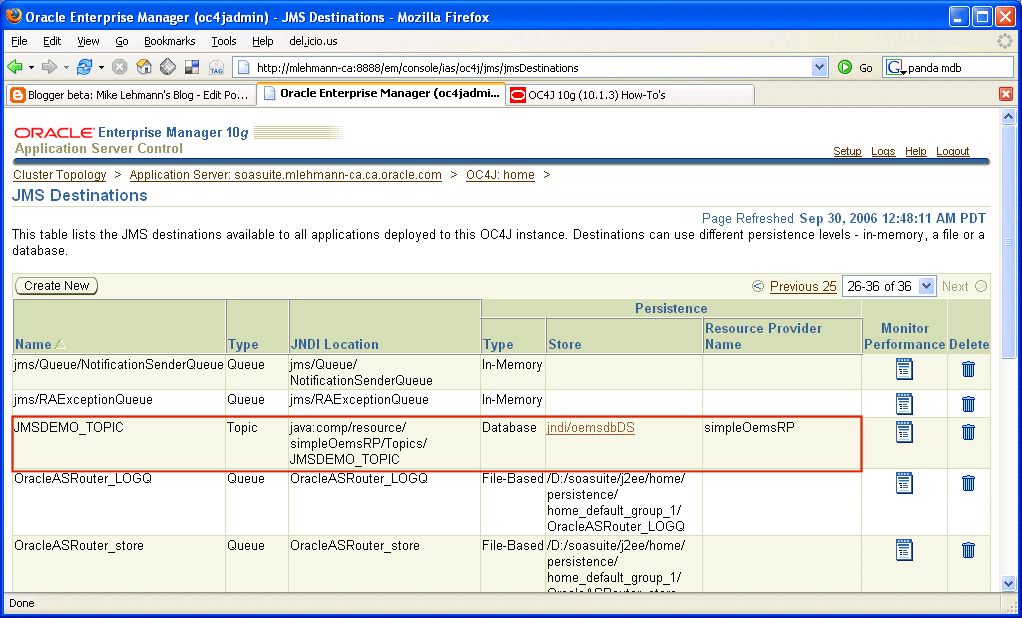Viewport: 1022px width, 618px height.
Task: Click the Previous 25 arrow icon
Action: coord(757,286)
